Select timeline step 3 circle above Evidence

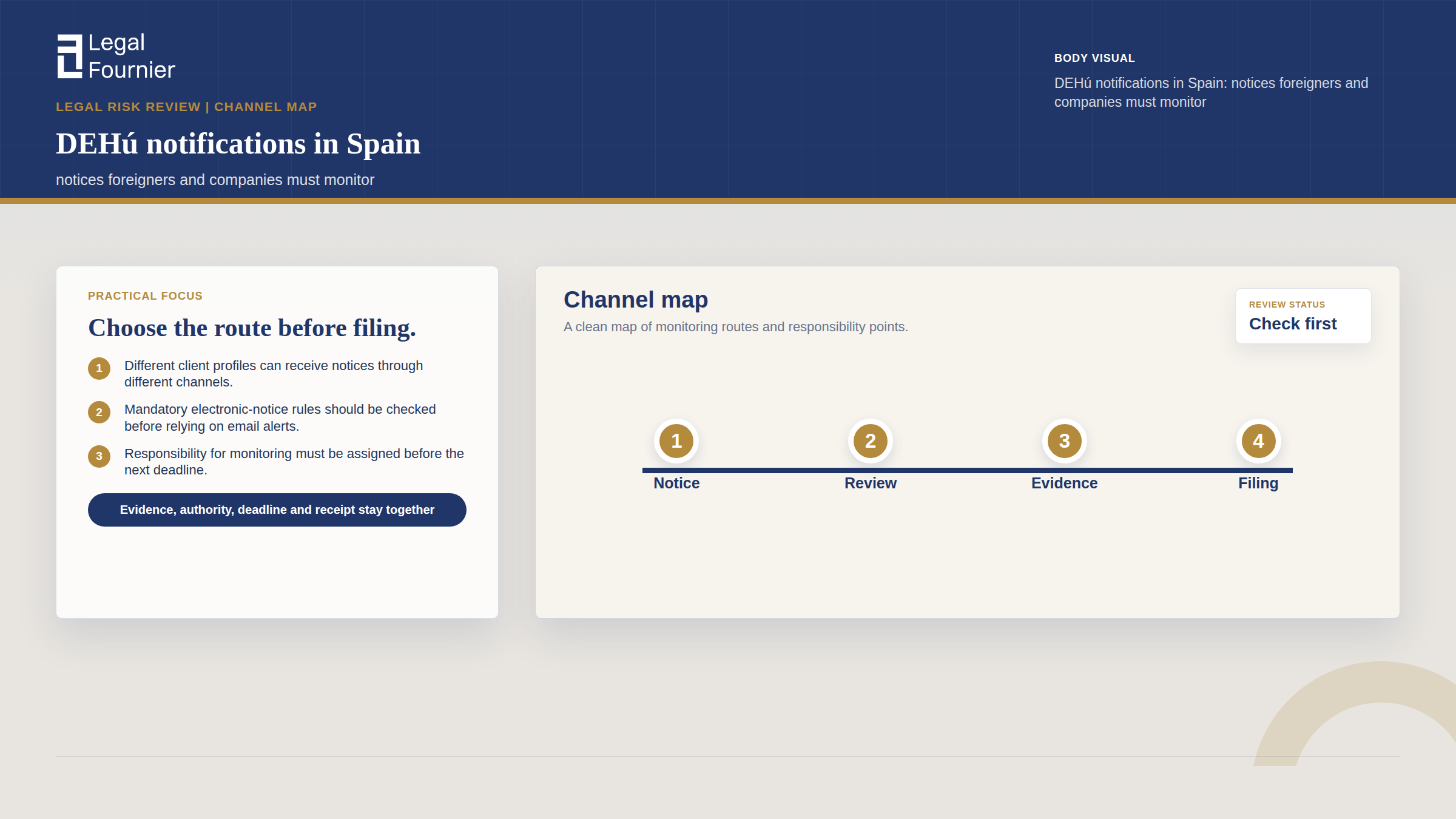pyautogui.click(x=1065, y=441)
